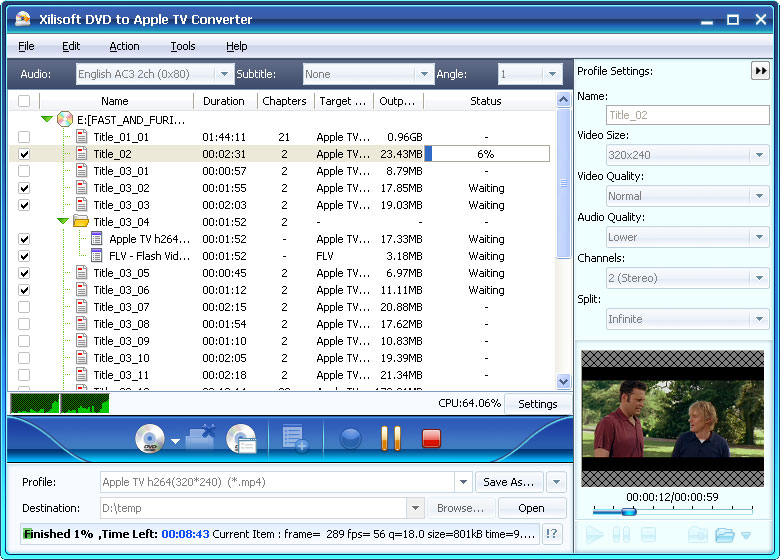Image resolution: width=780 pixels, height=560 pixels.
Task: Click the DVD info toolbar icon
Action: [241, 439]
